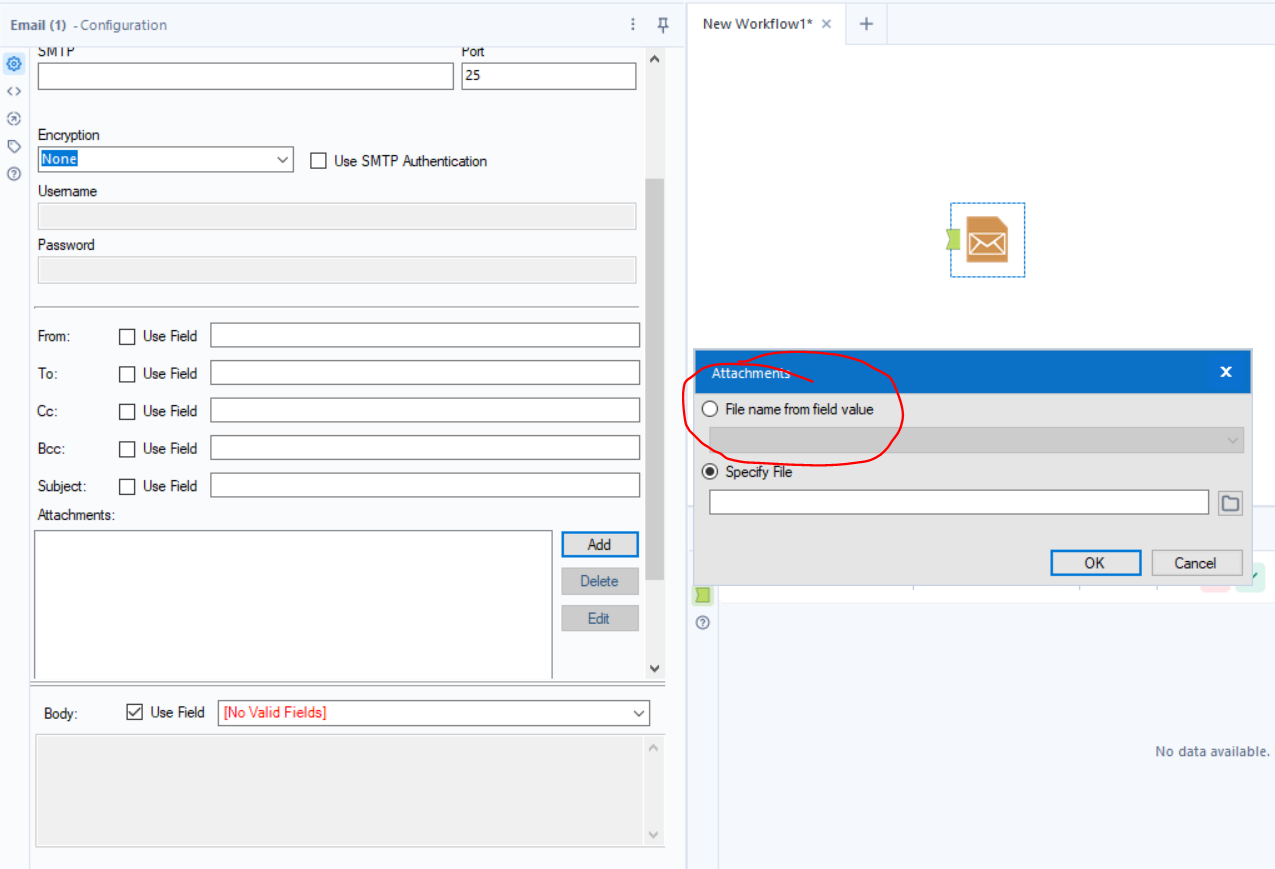Open the Configuration gear in the left sidebar
Screen dimensions: 1275x869
[x=13, y=63]
